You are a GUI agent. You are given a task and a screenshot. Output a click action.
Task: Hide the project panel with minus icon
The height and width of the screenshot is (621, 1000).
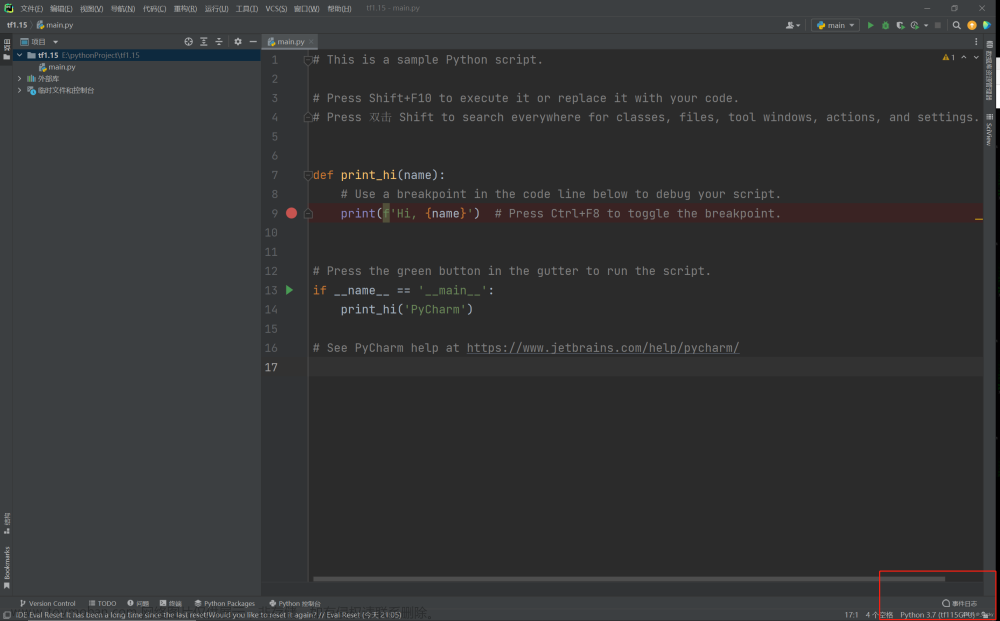253,41
